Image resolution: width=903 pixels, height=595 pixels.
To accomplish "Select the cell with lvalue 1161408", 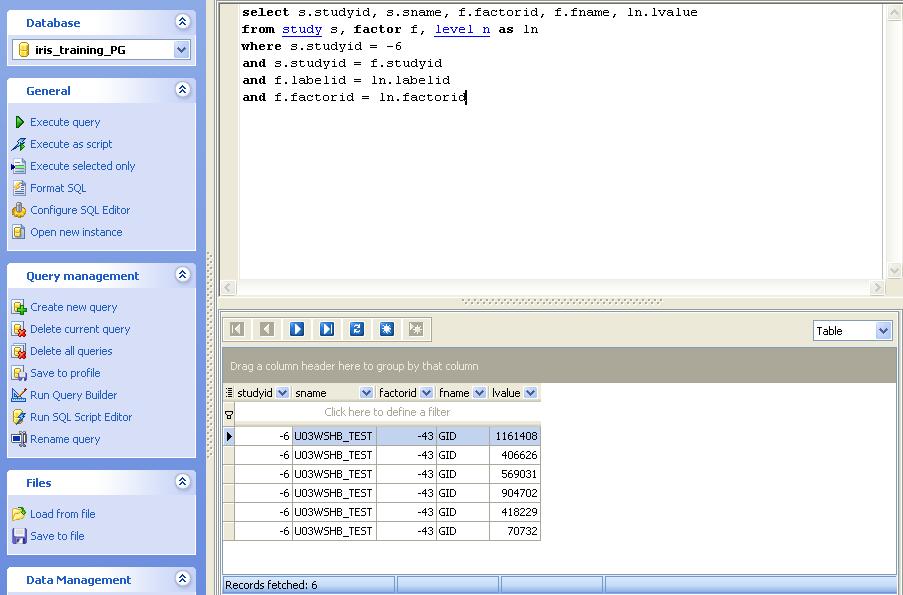I will 515,436.
